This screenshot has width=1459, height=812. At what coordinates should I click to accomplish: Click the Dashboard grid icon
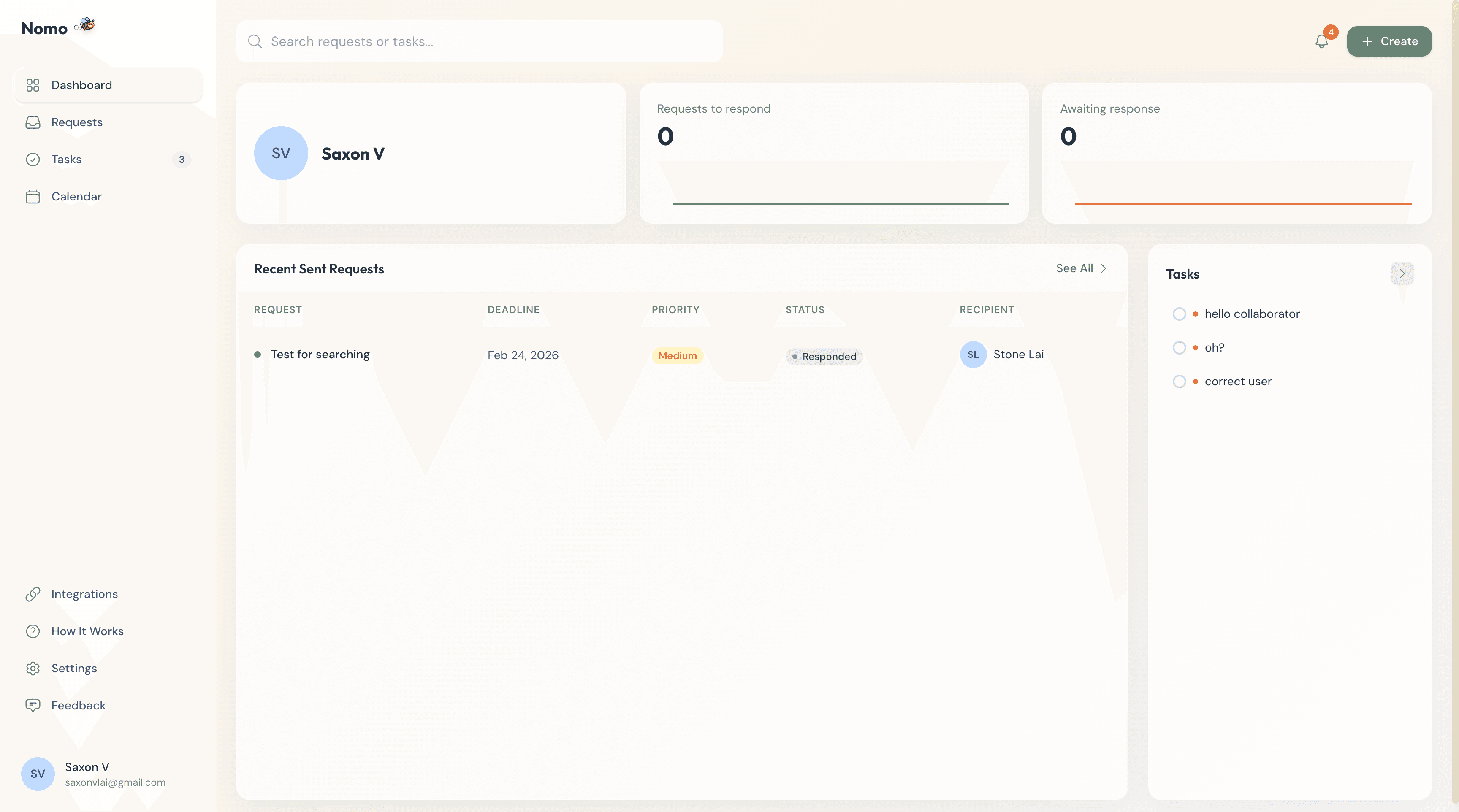coord(33,85)
